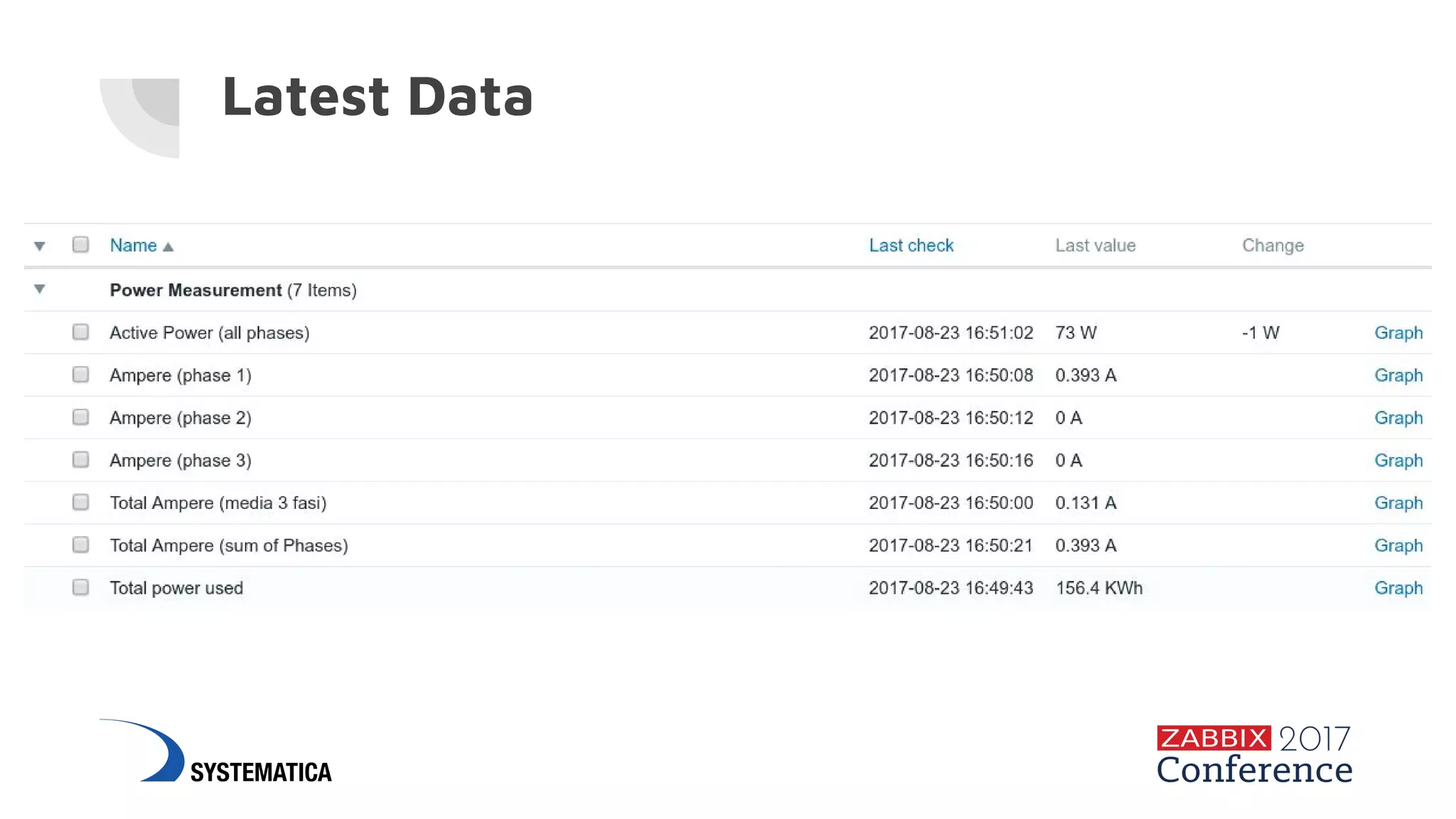
Task: Click the Name sort ascending arrow
Action: pyautogui.click(x=168, y=247)
